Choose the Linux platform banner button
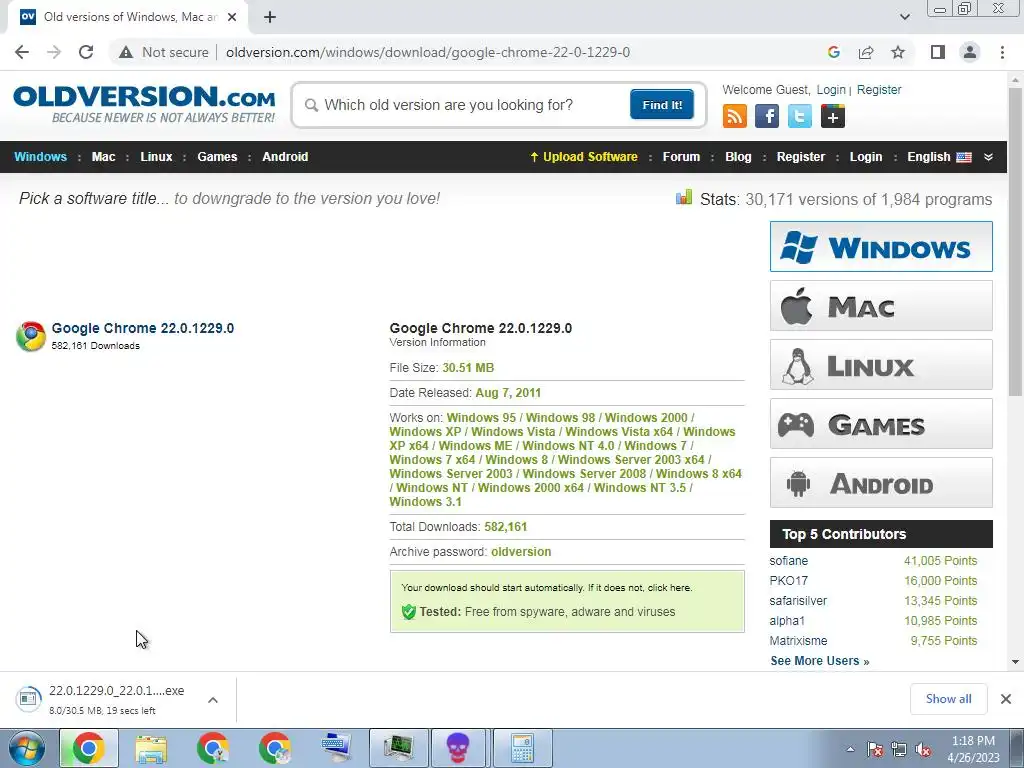 [881, 364]
